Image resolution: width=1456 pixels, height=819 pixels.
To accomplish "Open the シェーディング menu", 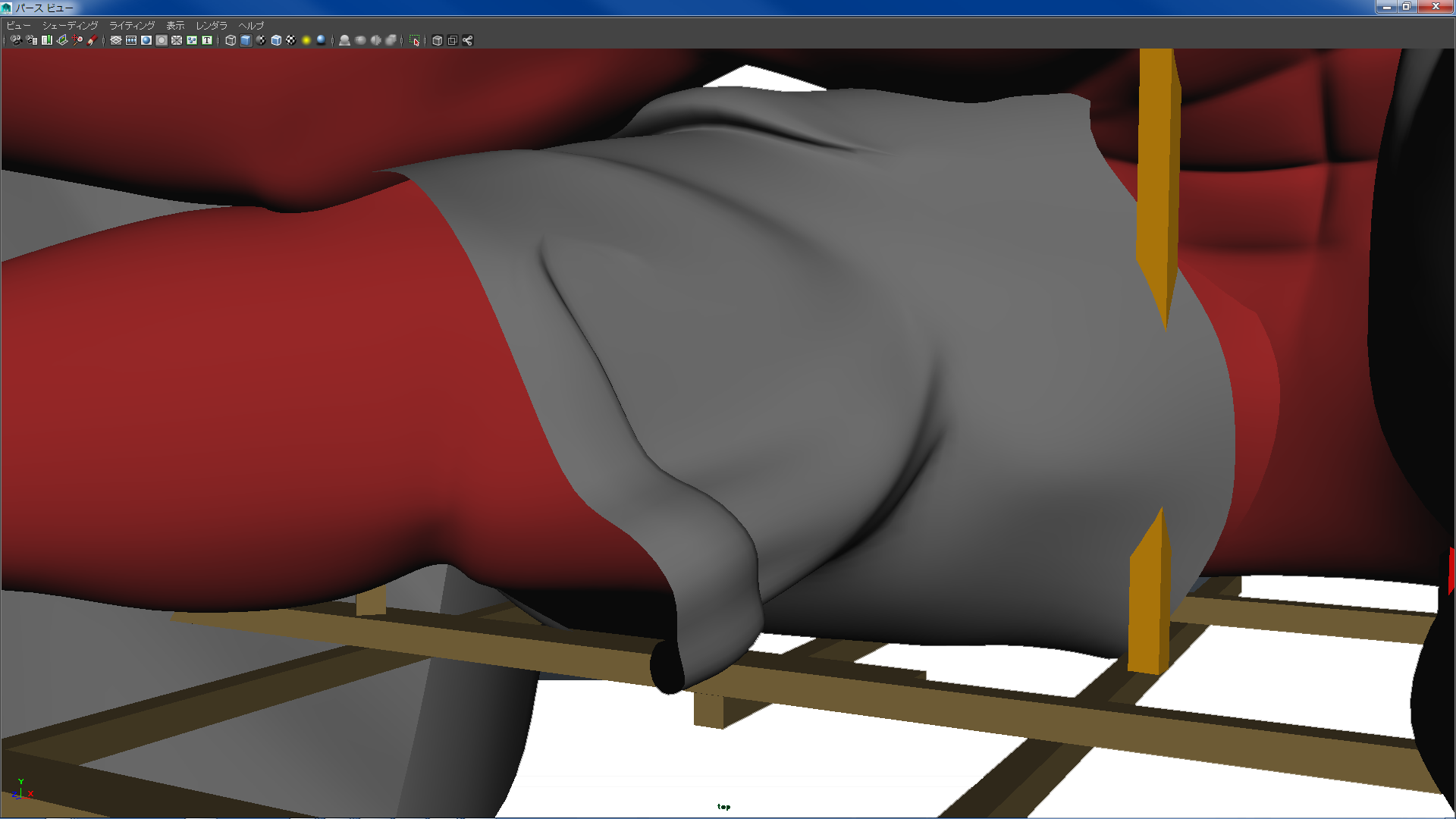I will point(70,25).
